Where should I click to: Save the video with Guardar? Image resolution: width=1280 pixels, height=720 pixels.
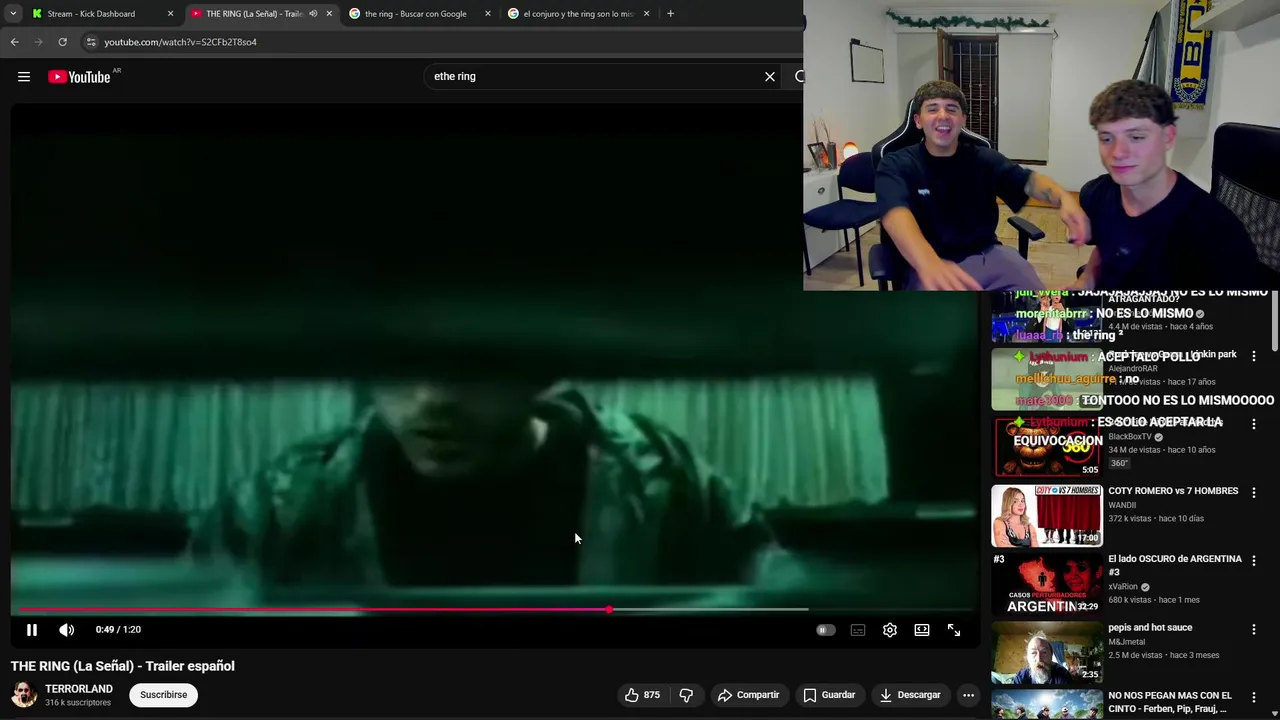pos(830,695)
